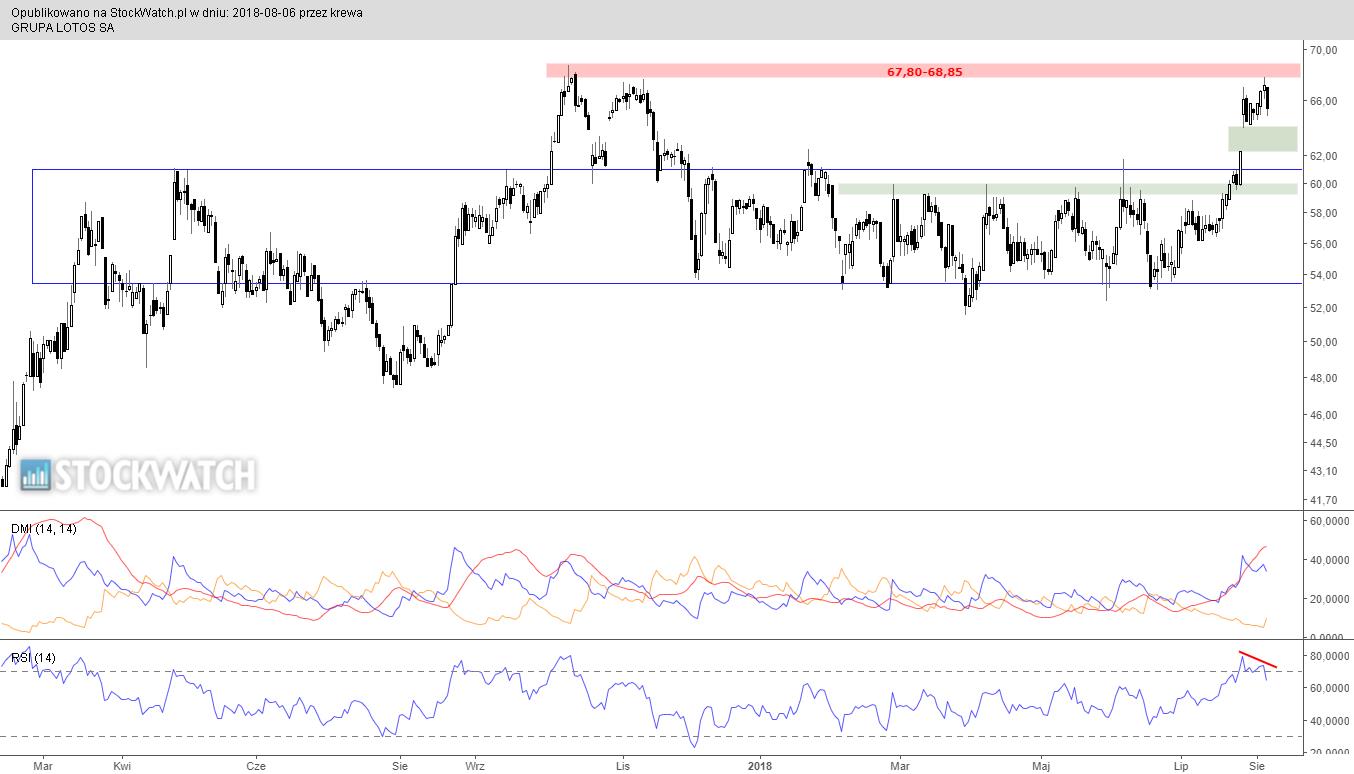Viewport: 1354px width, 774px height.
Task: Click the 'Maj' month label on time axis
Action: pos(1042,766)
